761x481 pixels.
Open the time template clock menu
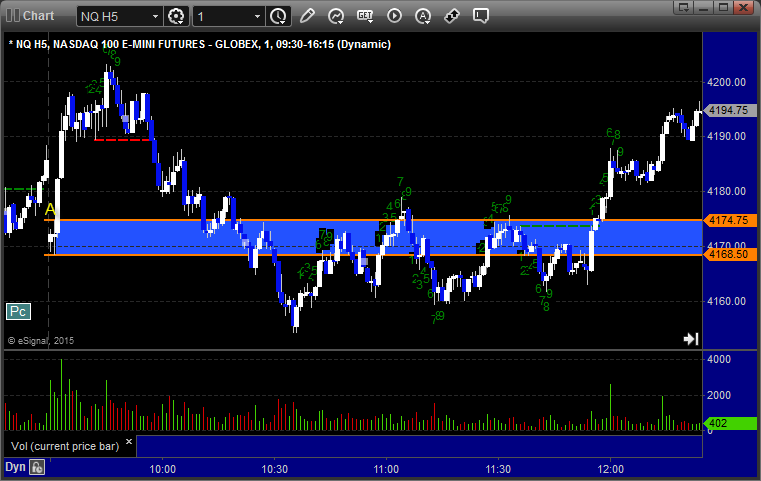tap(278, 17)
